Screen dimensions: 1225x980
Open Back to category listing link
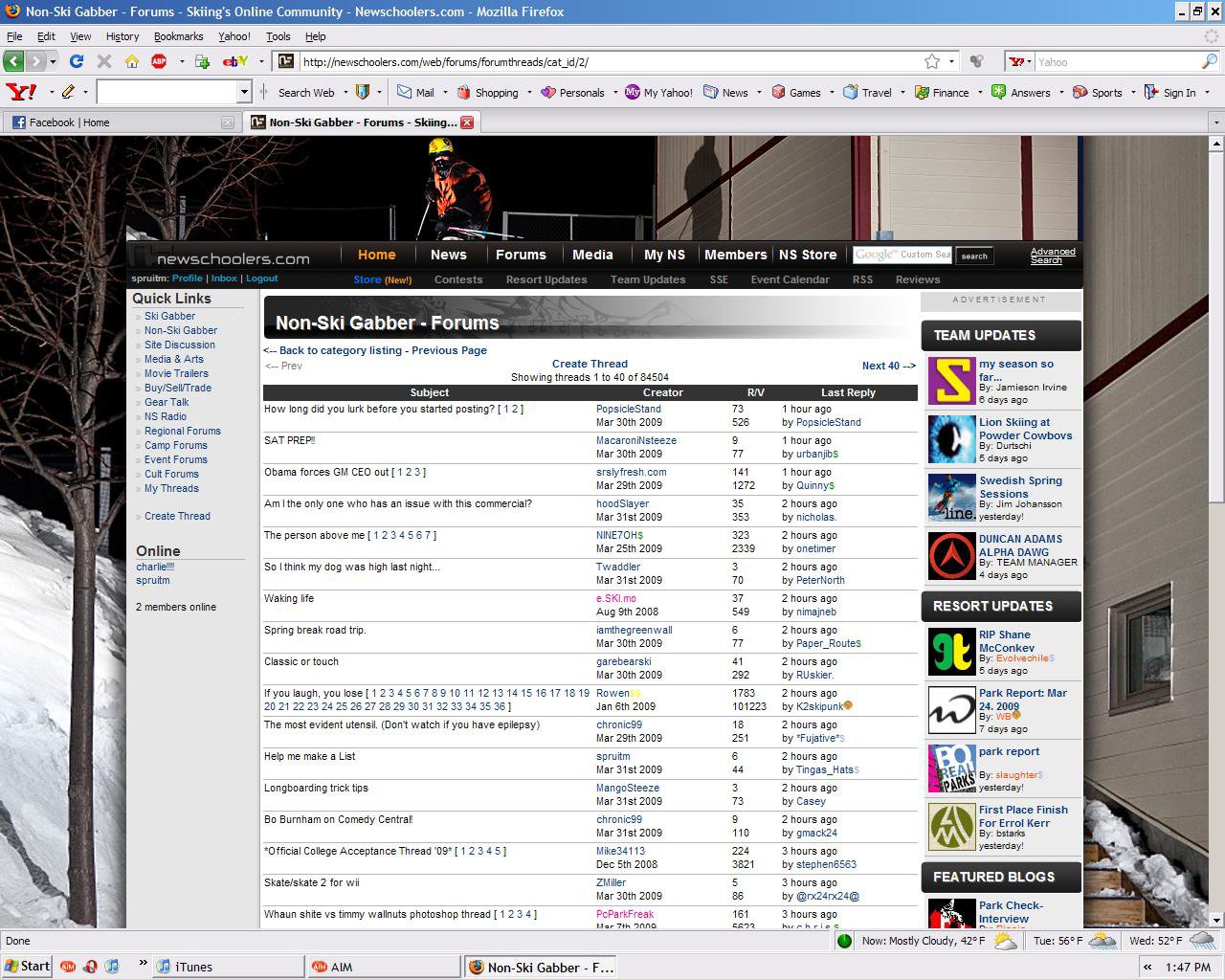pyautogui.click(x=333, y=350)
